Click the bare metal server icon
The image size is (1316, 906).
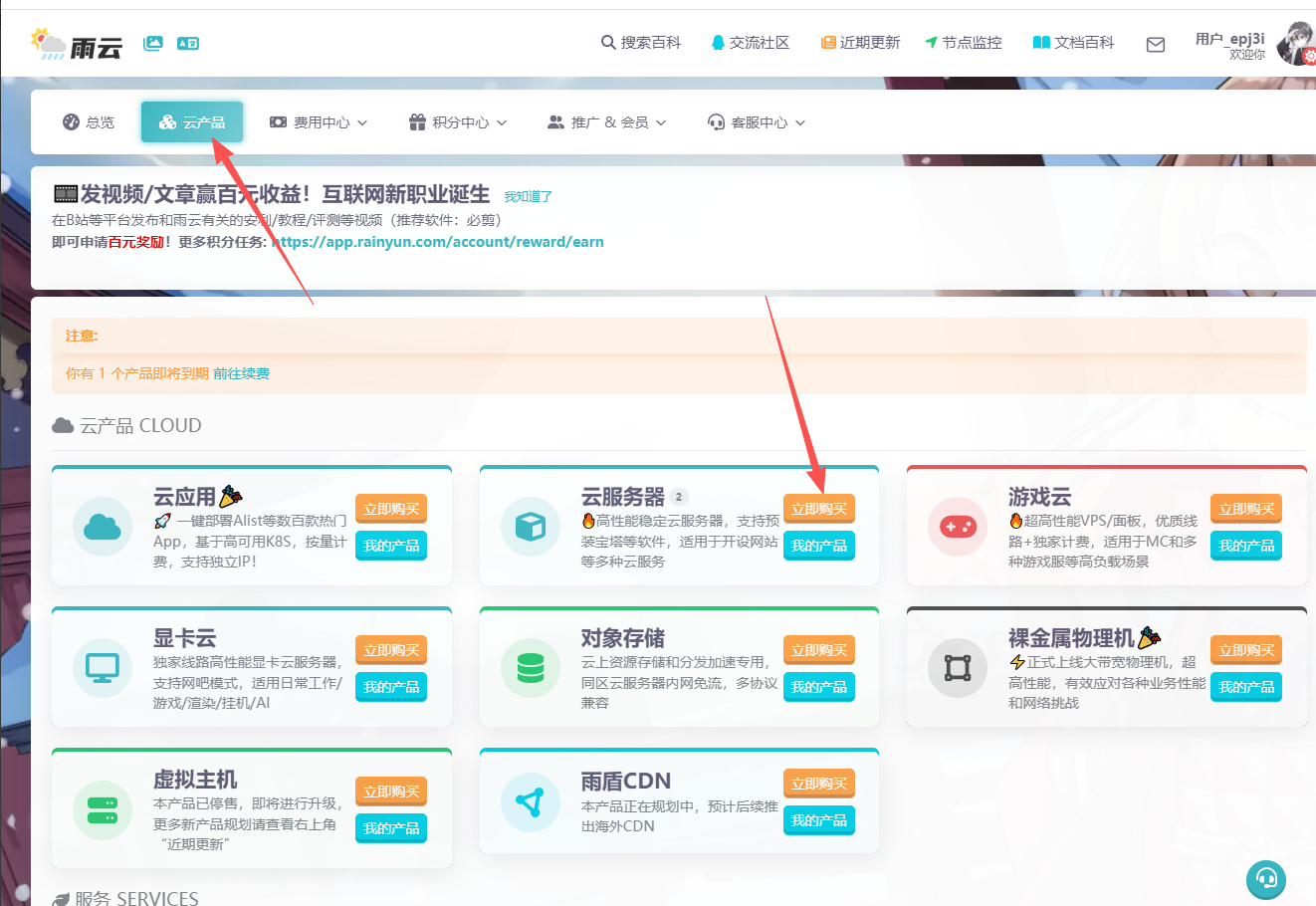coord(957,667)
